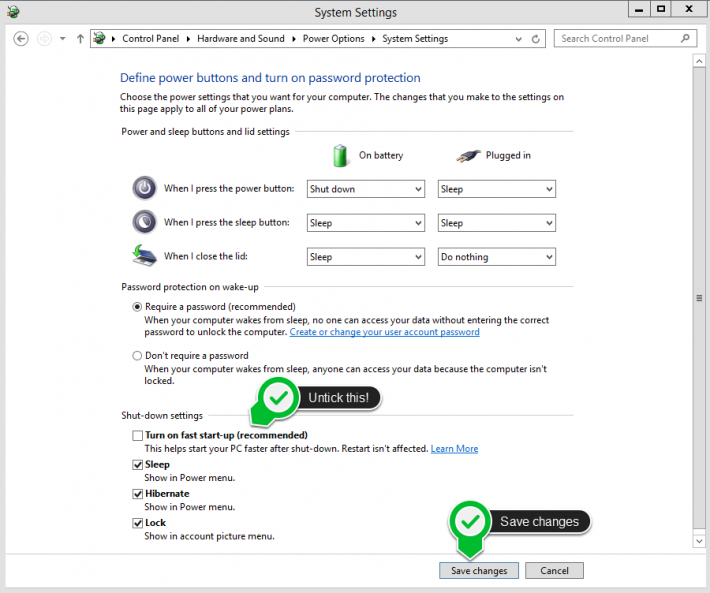
Task: Open power button Plugged in dropdown
Action: (x=496, y=189)
